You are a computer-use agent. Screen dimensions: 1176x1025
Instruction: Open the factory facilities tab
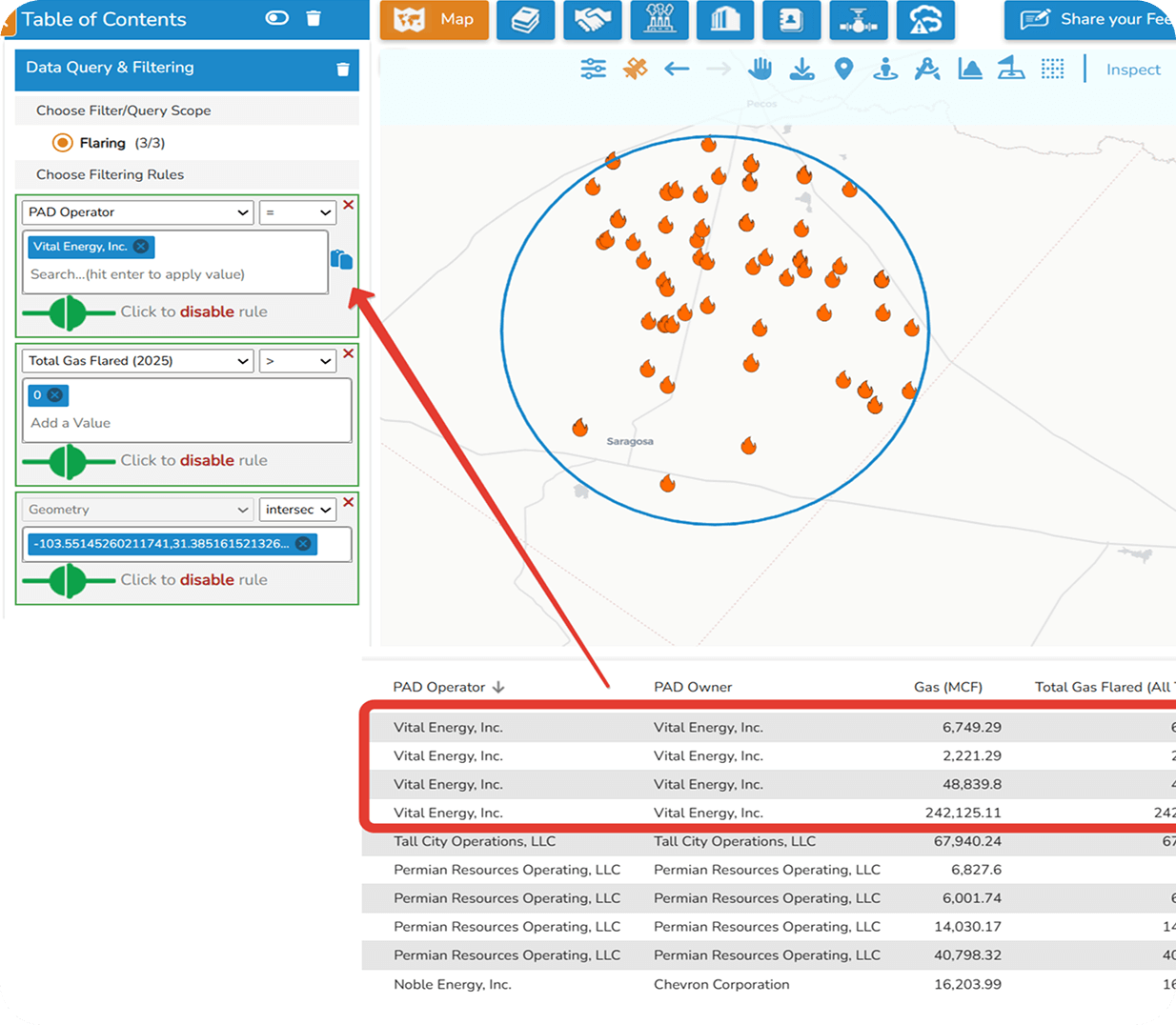(659, 19)
